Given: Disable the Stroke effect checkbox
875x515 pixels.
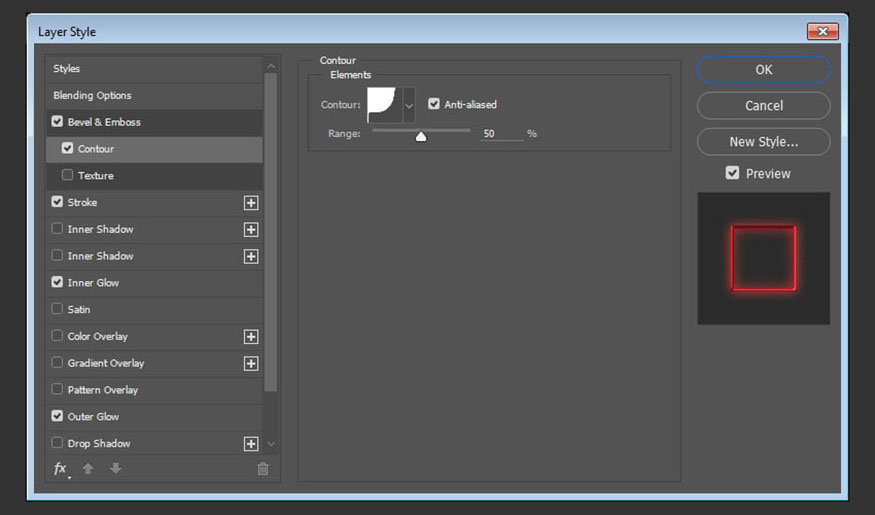Looking at the screenshot, I should click(x=57, y=201).
